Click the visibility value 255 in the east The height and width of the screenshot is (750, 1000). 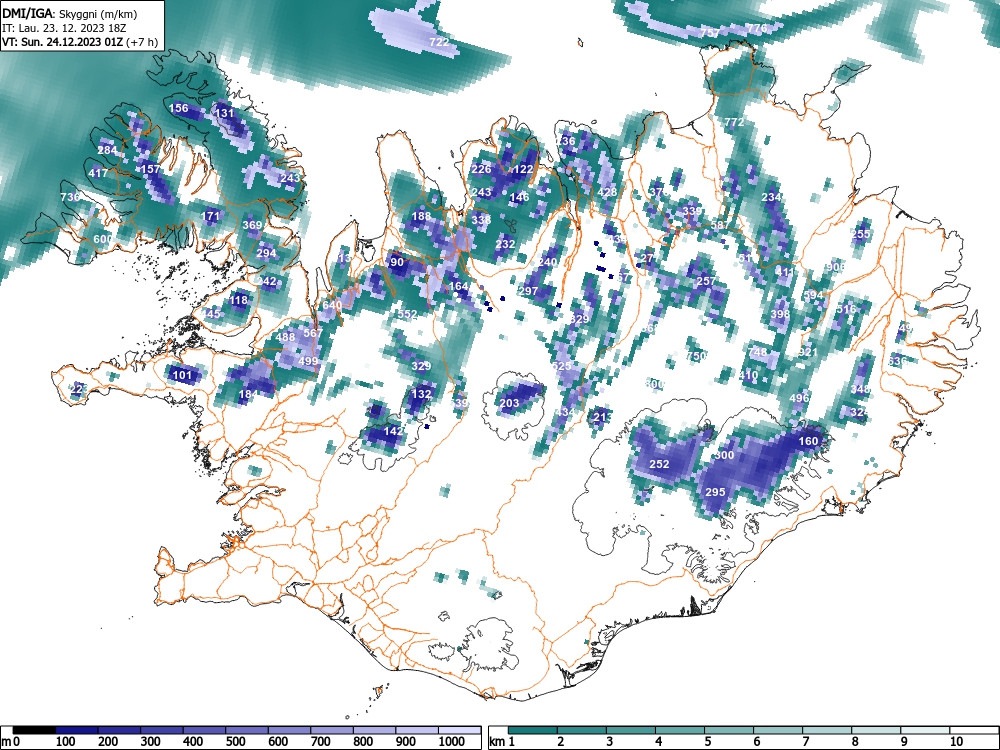pos(861,234)
